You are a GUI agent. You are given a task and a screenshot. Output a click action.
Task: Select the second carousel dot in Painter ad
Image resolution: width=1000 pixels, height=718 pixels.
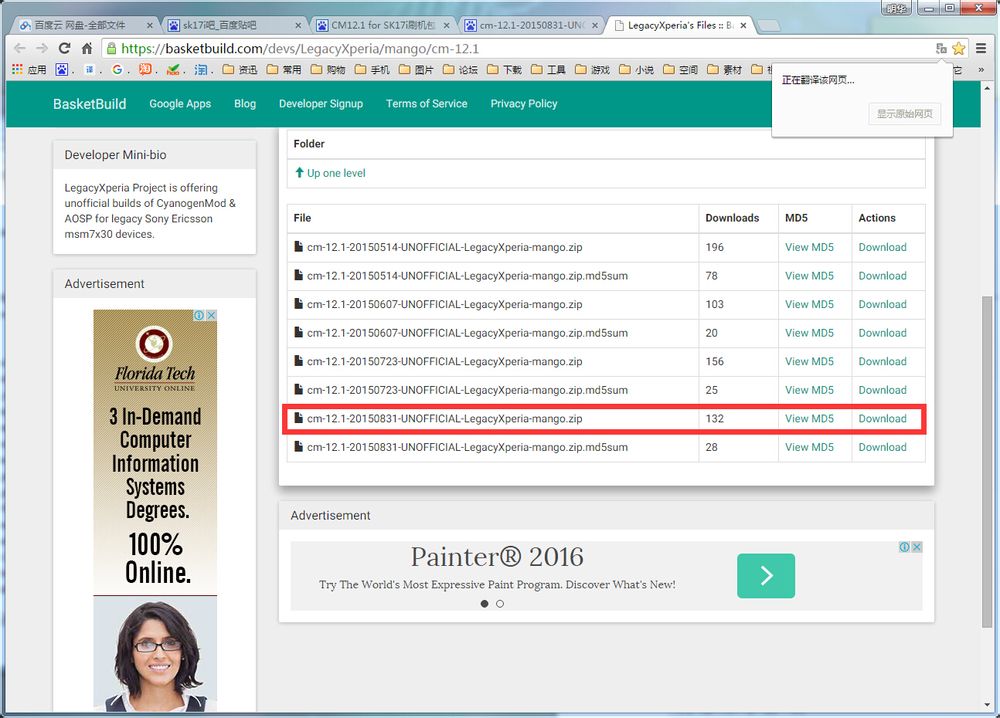500,604
